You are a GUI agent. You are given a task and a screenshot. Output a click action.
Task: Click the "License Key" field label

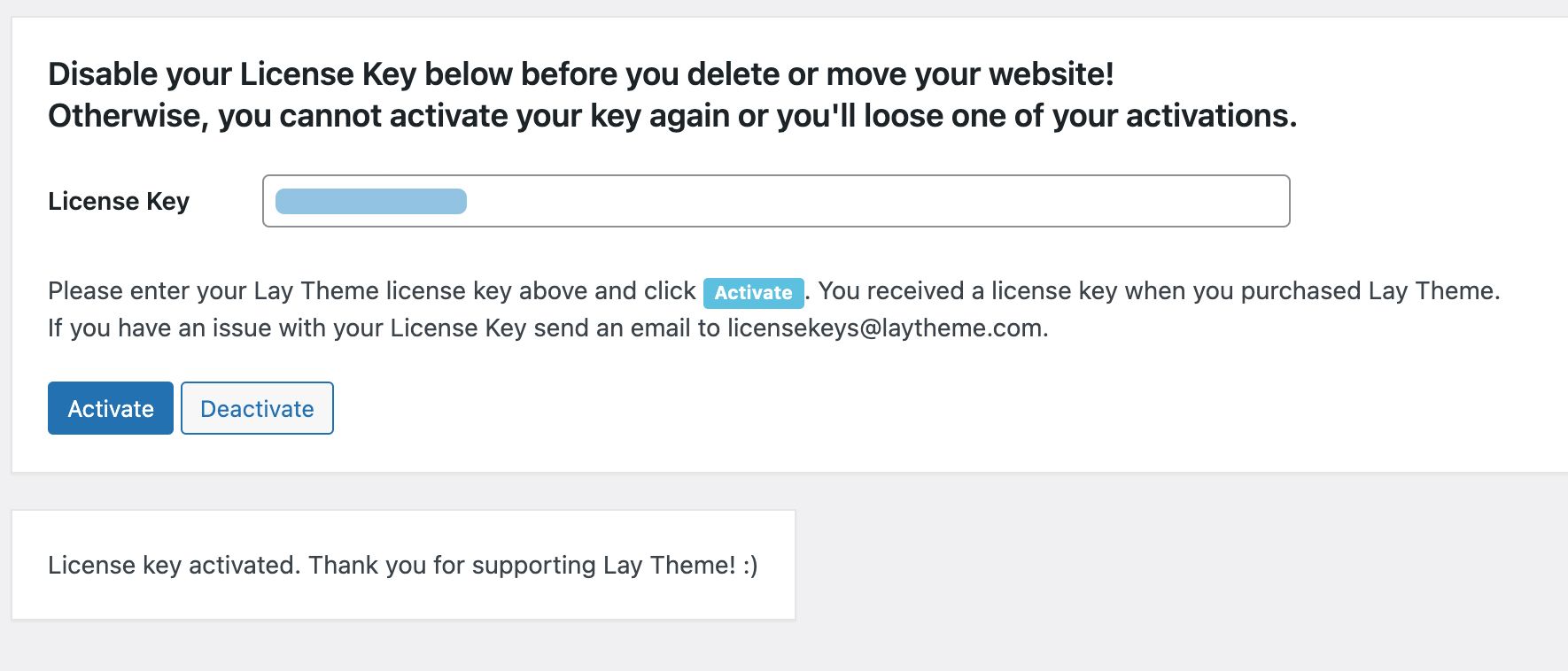[x=119, y=201]
